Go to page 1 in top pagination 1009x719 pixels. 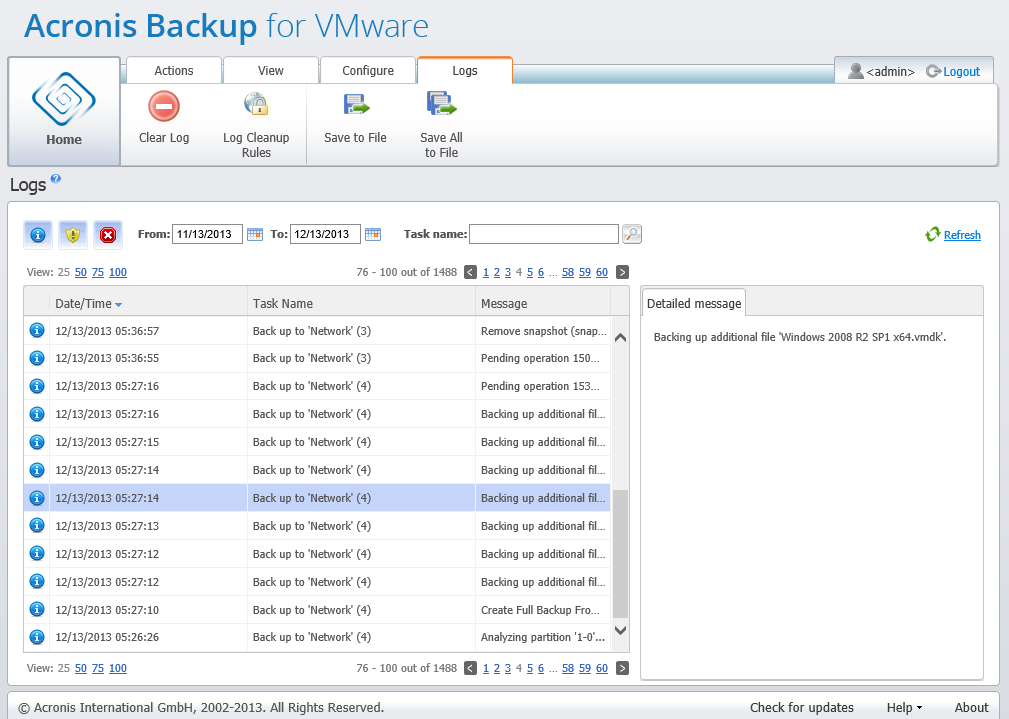tap(486, 272)
